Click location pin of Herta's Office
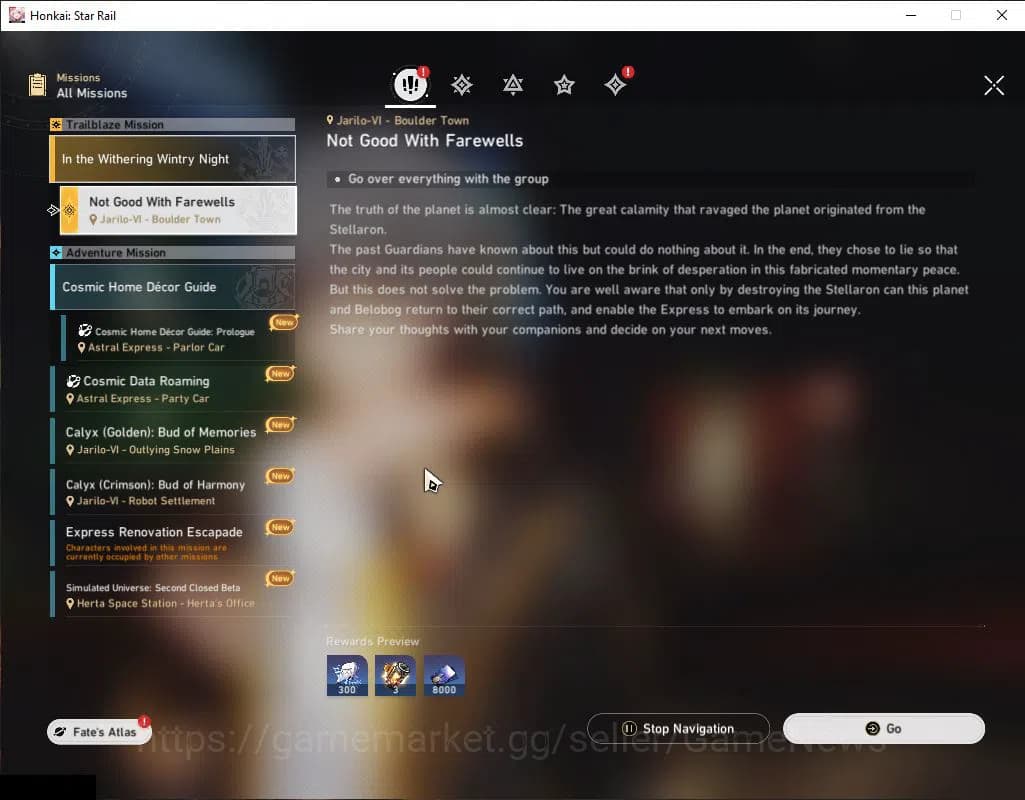The image size is (1025, 800). [70, 604]
